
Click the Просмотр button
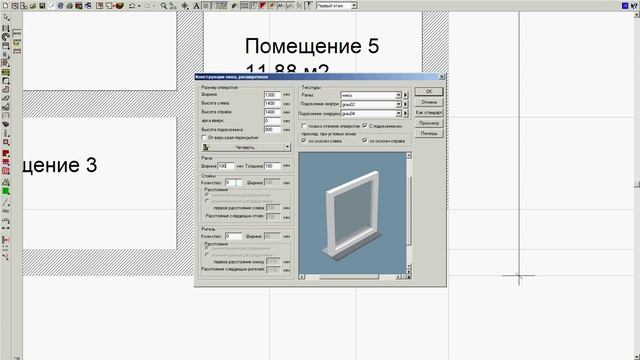(429, 123)
